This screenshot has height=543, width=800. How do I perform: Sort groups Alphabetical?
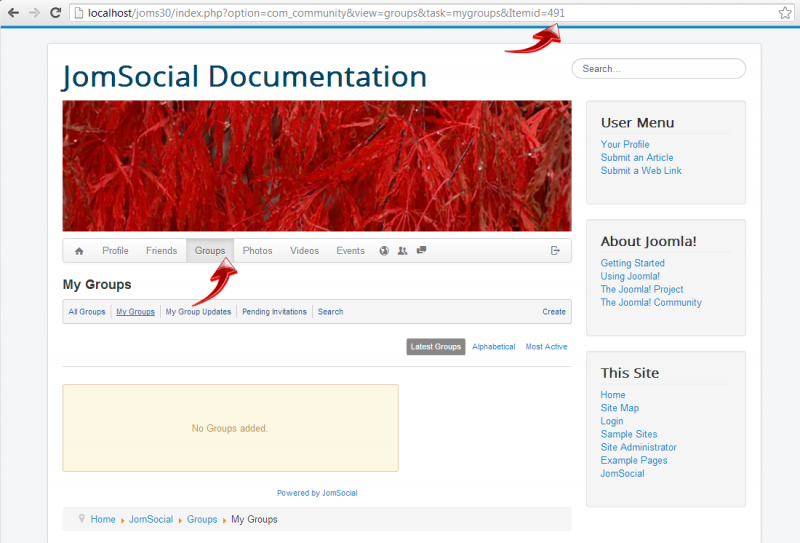[493, 347]
